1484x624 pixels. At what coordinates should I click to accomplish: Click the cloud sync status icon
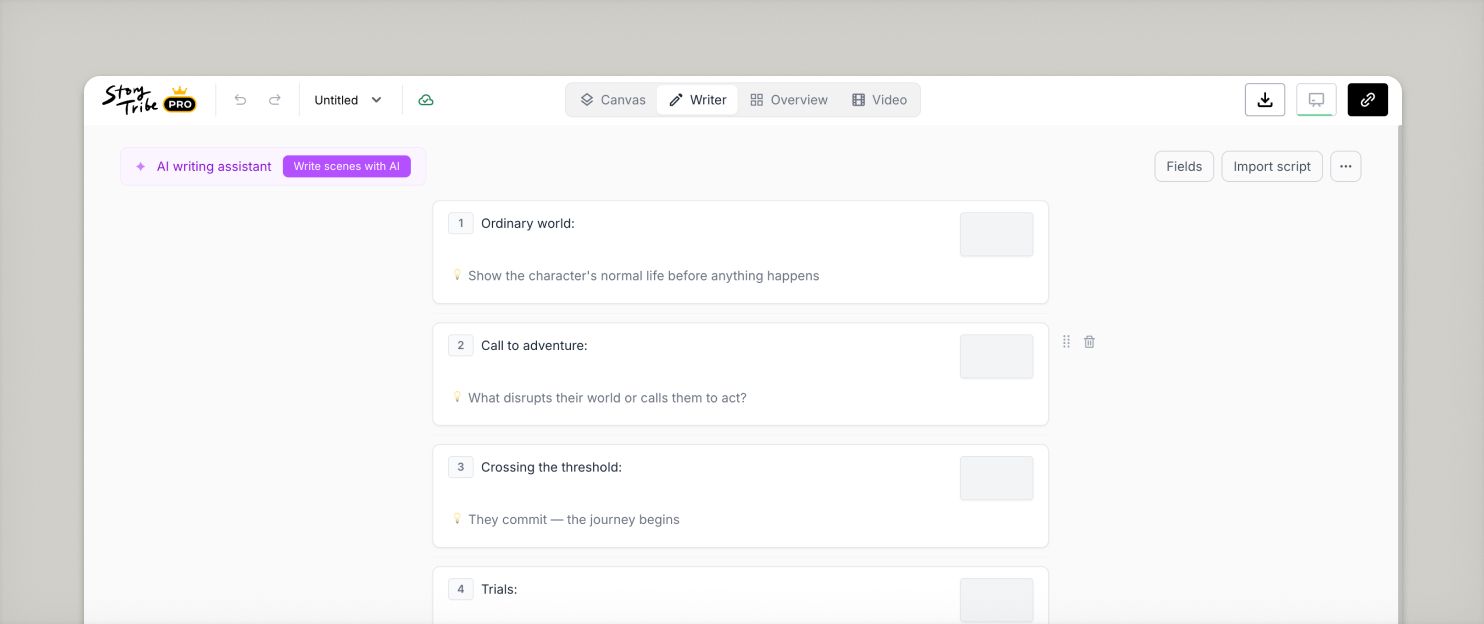pos(426,99)
